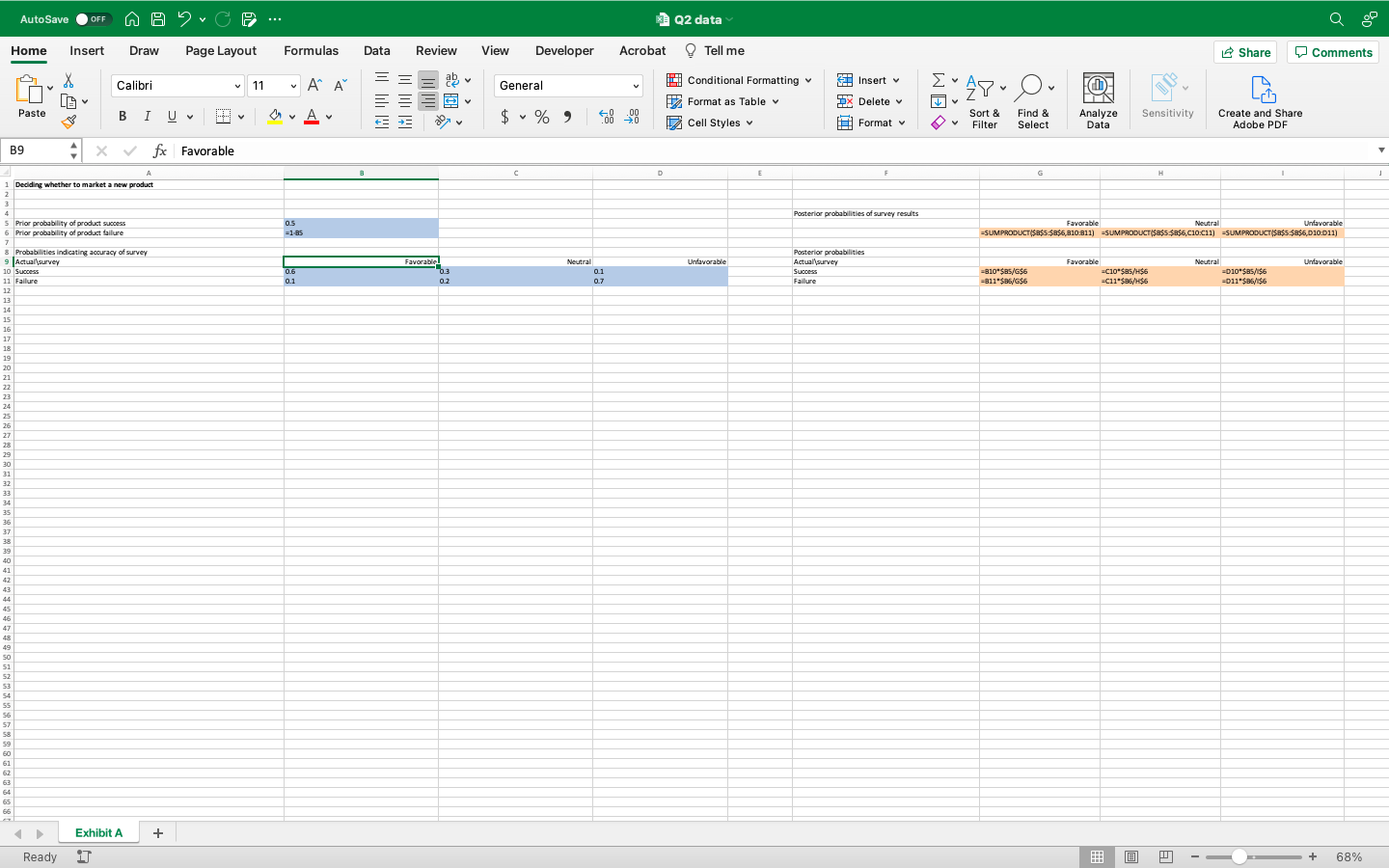Toggle Wrap Text icon

coord(451,80)
